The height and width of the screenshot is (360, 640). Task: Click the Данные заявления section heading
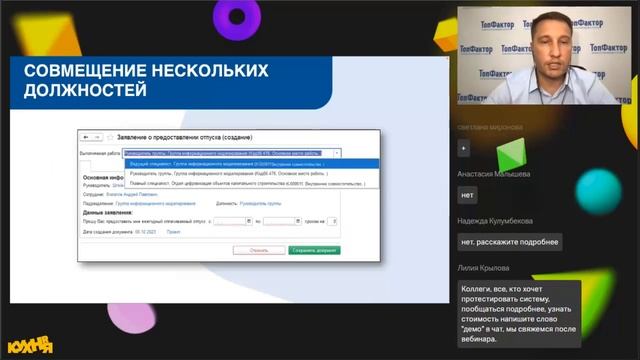[107, 213]
